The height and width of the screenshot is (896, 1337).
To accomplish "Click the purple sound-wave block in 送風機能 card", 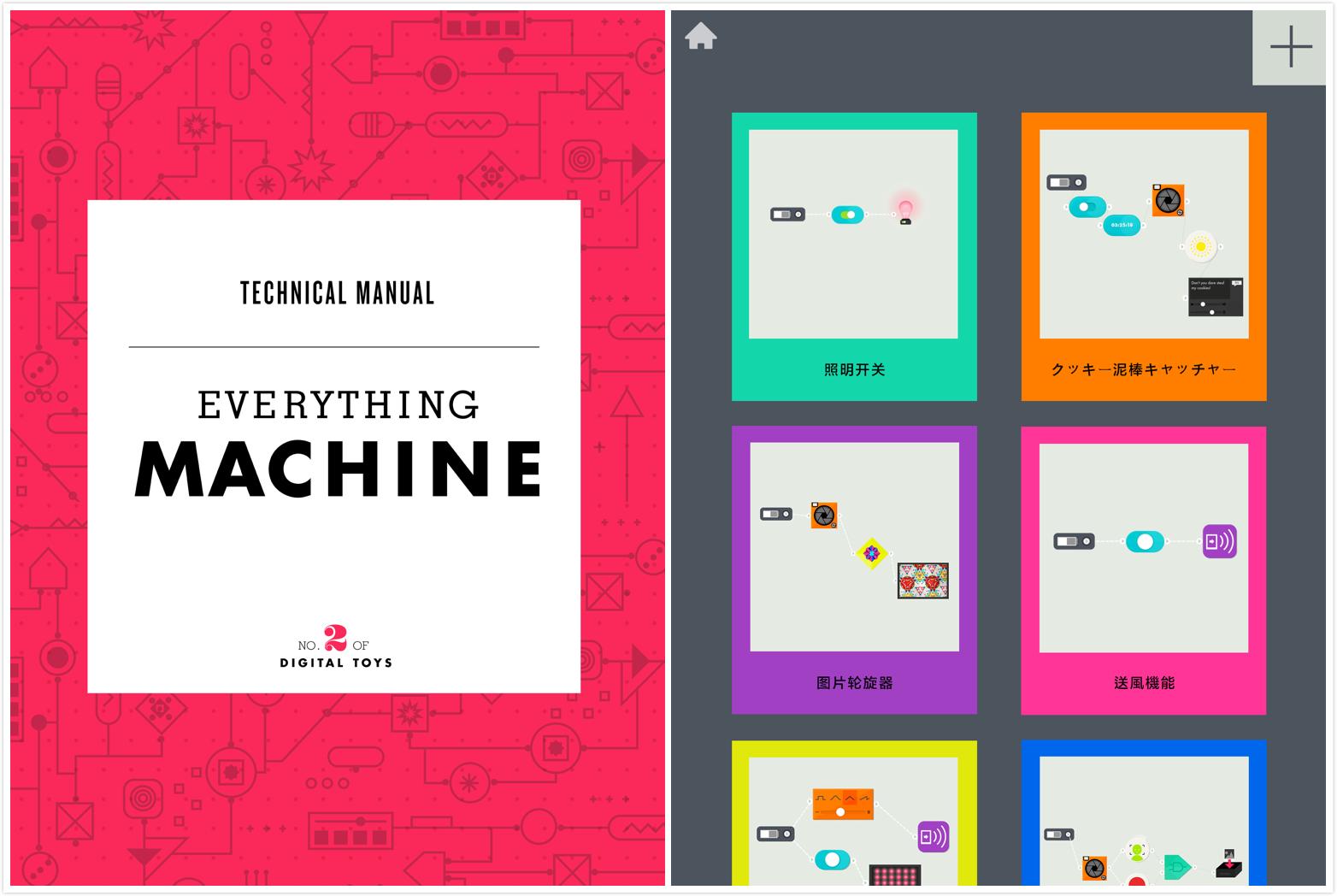I will click(x=1219, y=541).
